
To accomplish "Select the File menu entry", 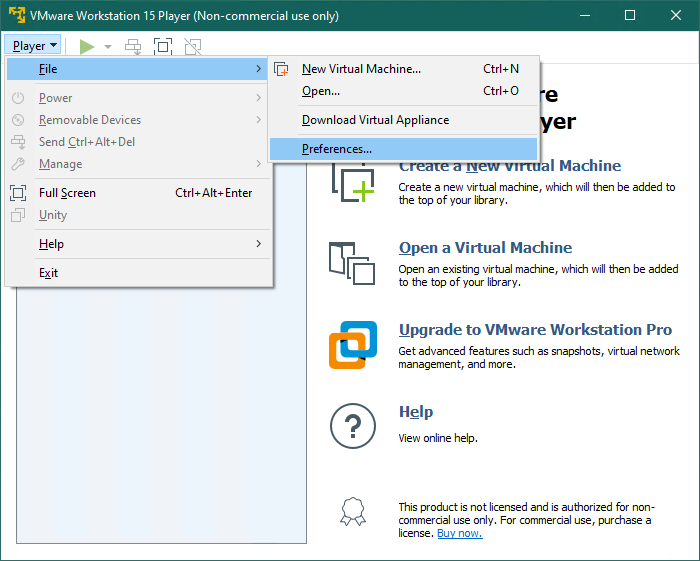I will (x=137, y=69).
